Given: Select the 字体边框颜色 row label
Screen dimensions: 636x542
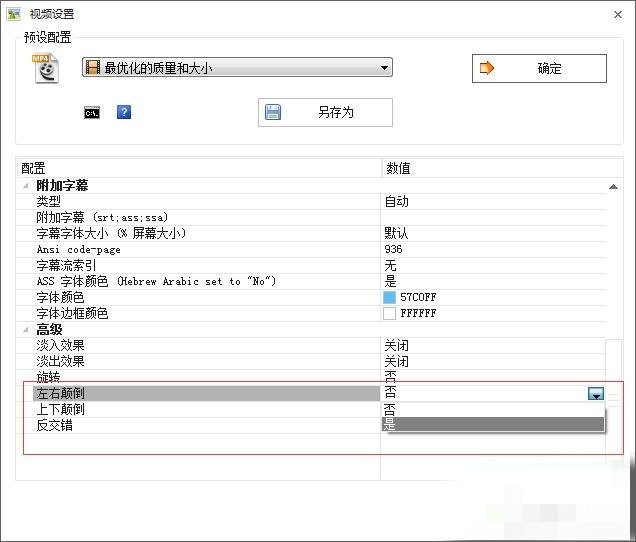Looking at the screenshot, I should click(x=72, y=313).
